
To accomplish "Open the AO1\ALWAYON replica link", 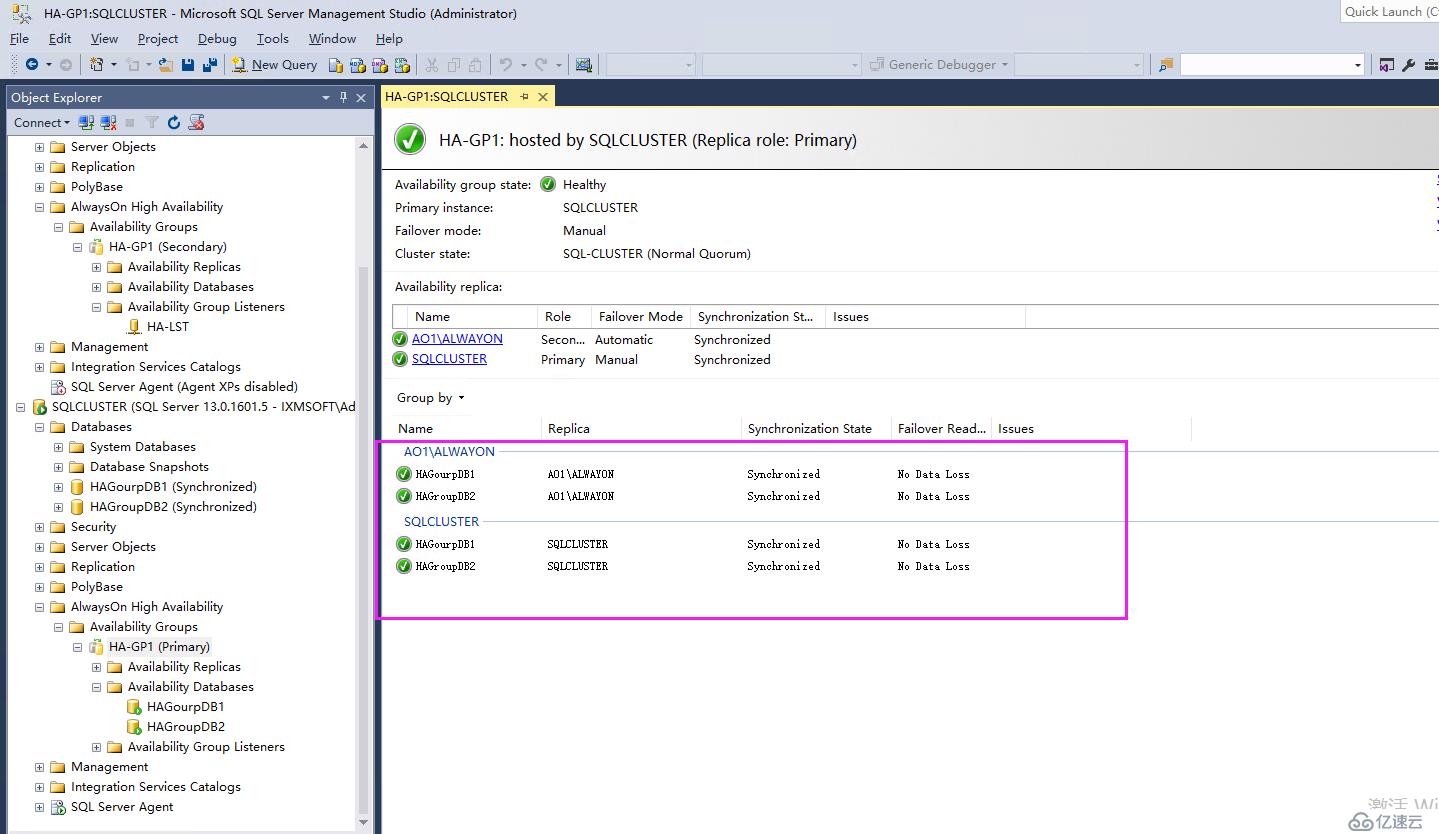I will [457, 339].
